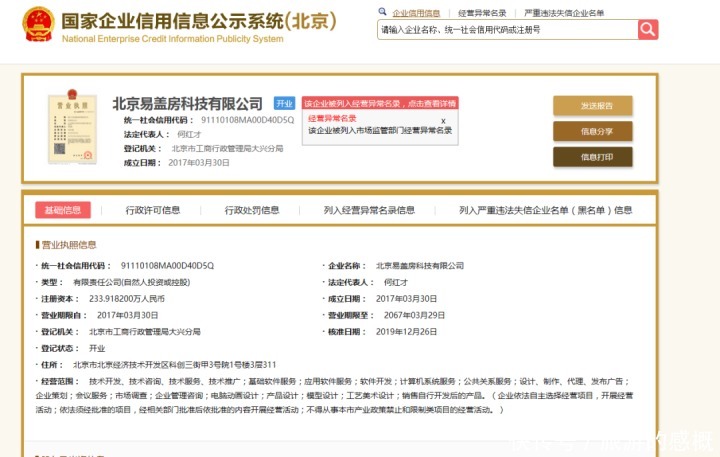Click the header credit code 91110108MA00D40D5Q
Screen dimensions: 720x457
point(248,120)
